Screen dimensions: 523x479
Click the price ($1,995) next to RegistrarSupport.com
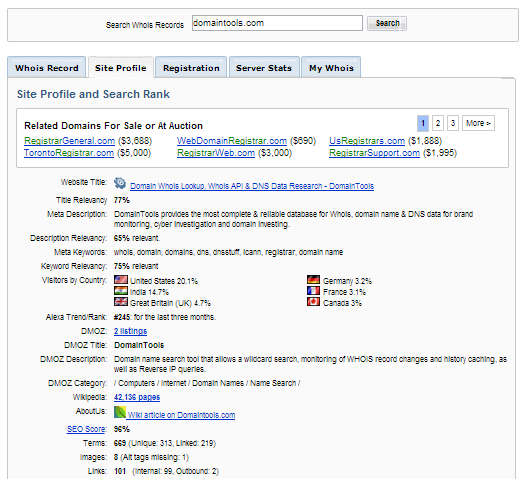pos(440,153)
